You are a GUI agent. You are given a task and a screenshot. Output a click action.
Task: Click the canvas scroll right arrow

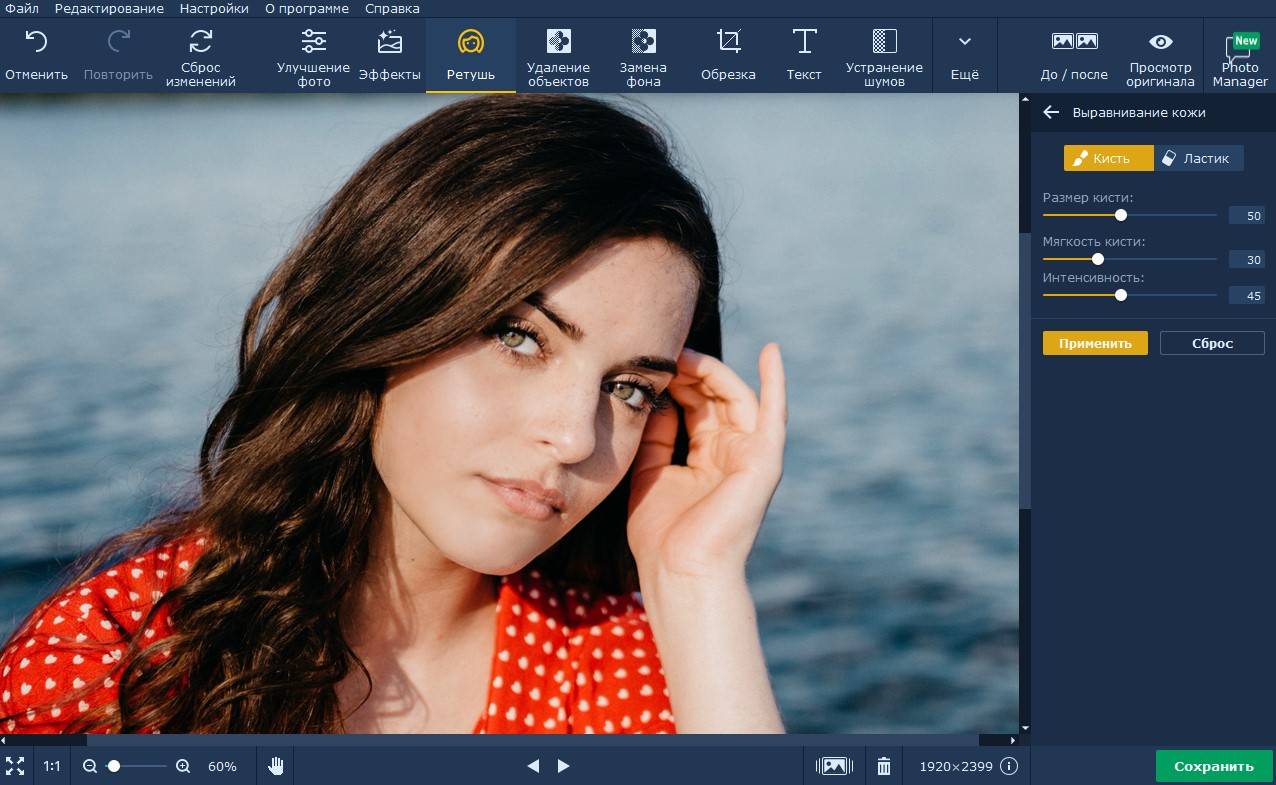pos(1013,740)
